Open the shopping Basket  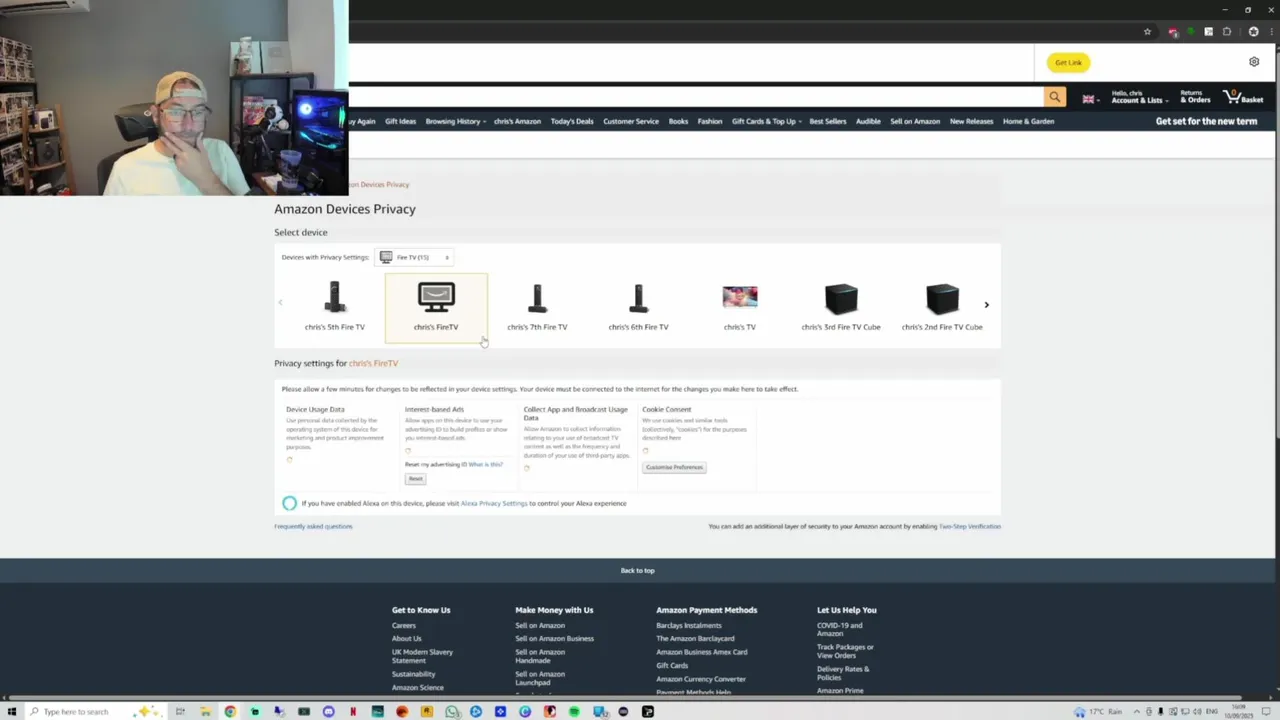coord(1243,97)
